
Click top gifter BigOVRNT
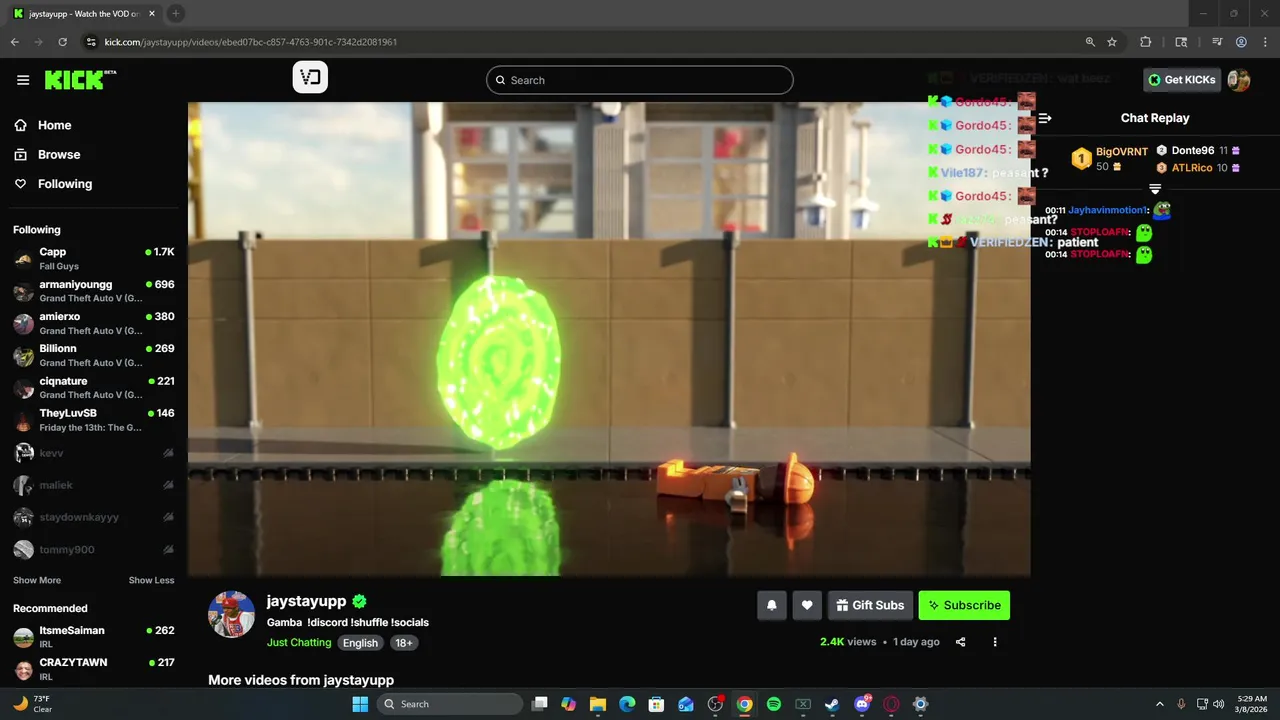click(x=1121, y=152)
